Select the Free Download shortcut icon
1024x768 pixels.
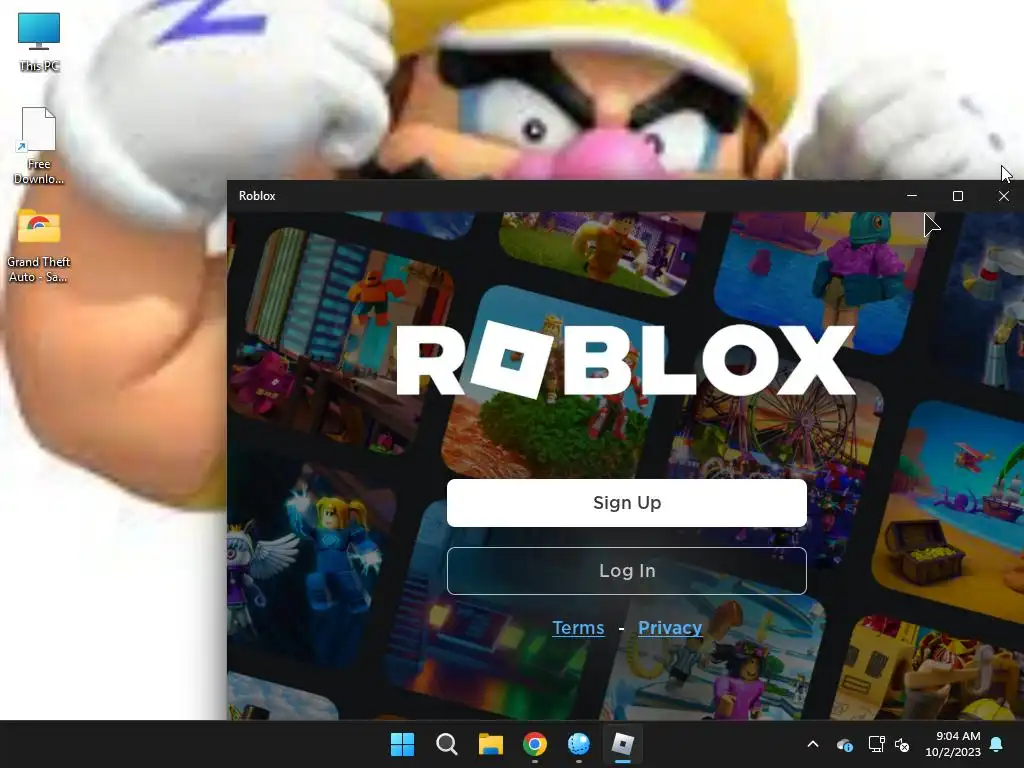[x=39, y=145]
